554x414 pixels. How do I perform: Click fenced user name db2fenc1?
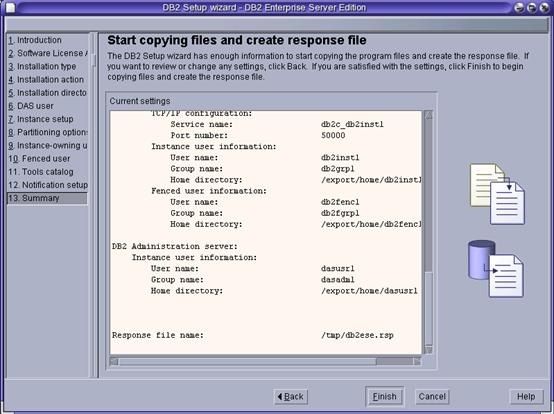[340, 202]
